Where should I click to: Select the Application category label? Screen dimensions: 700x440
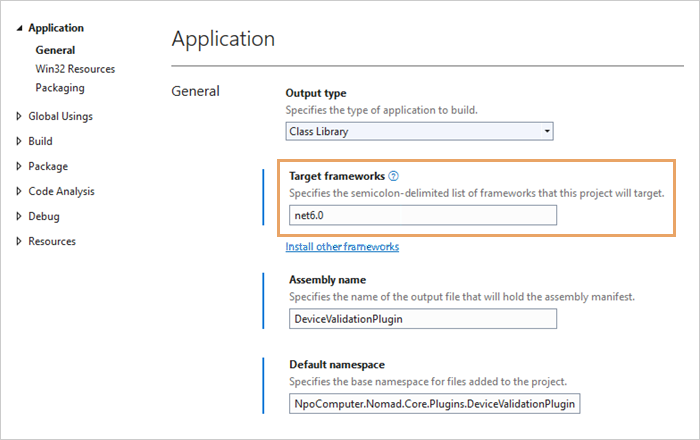click(x=56, y=28)
